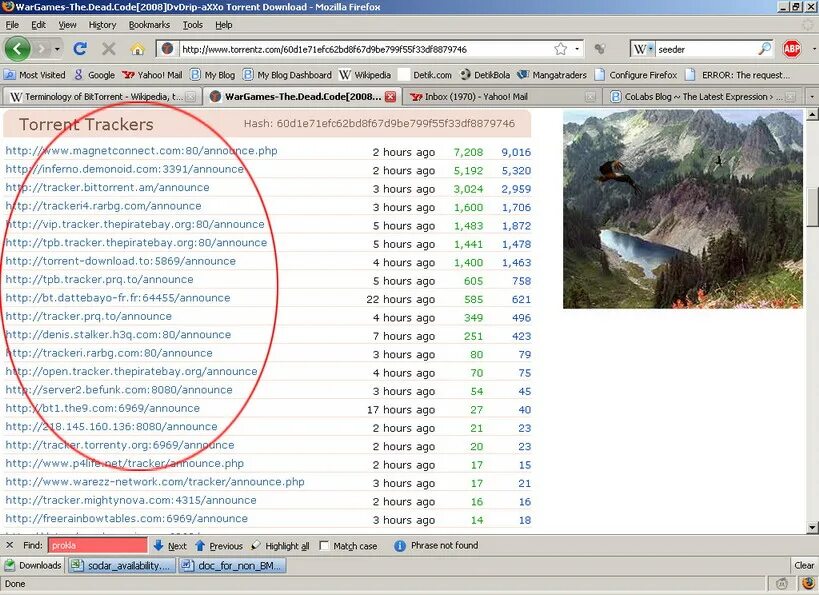
Task: Open the DetikBola bookmark
Action: [x=485, y=75]
